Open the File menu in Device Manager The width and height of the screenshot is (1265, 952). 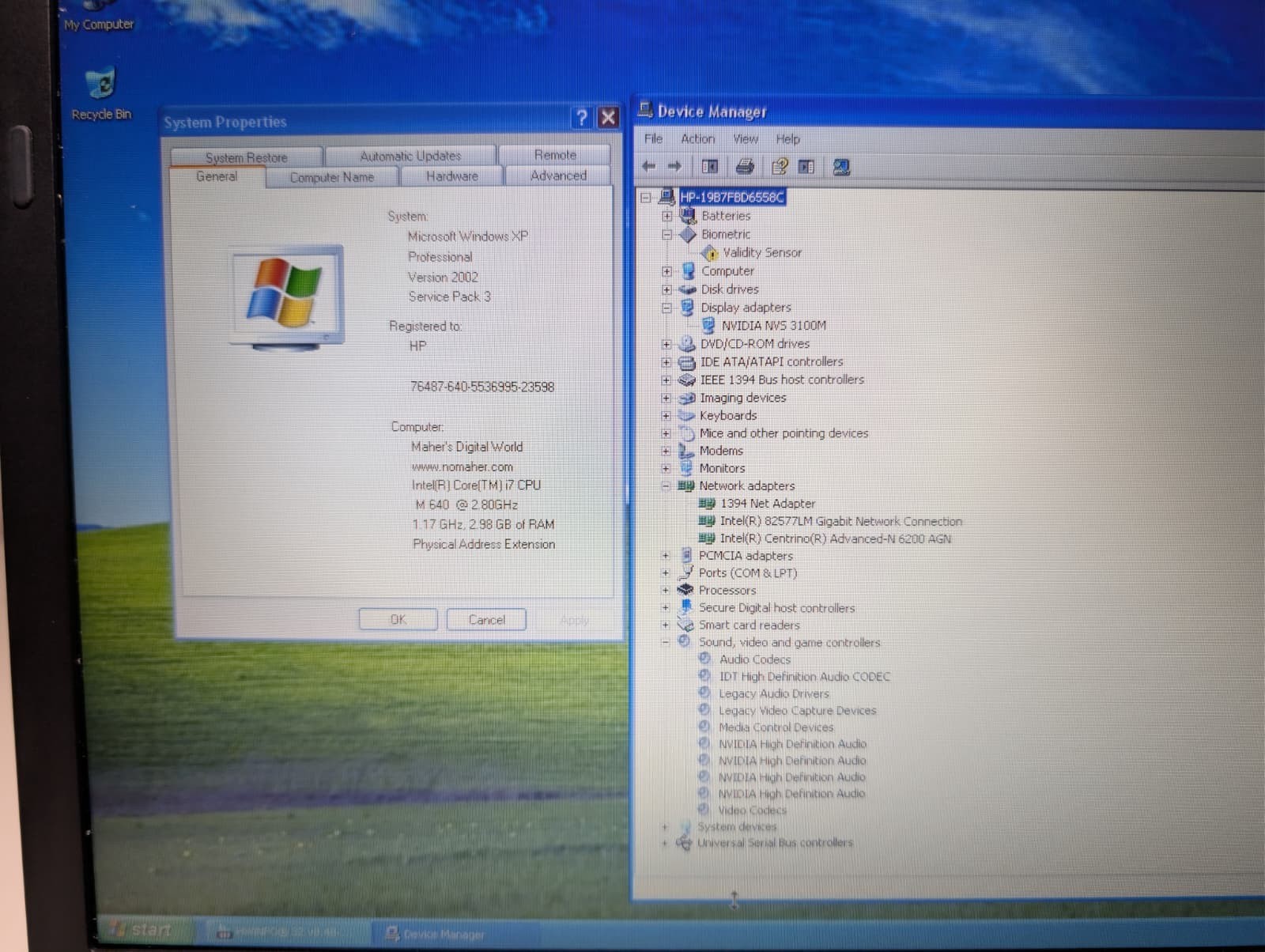(653, 138)
